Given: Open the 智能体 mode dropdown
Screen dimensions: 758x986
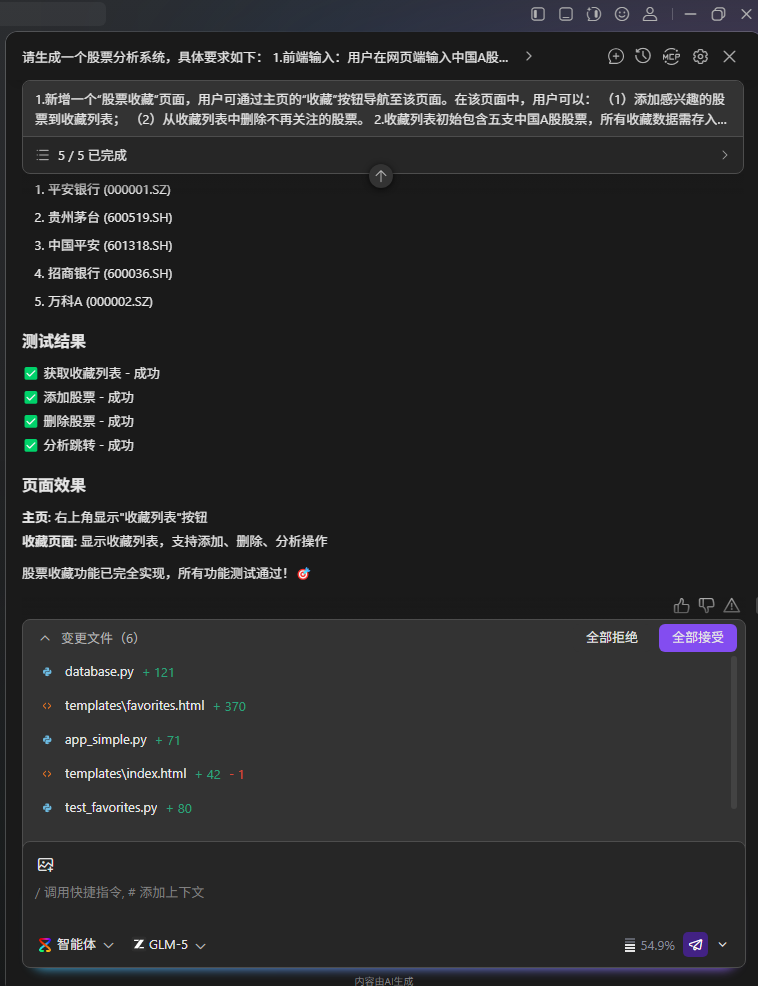Looking at the screenshot, I should click(x=76, y=944).
